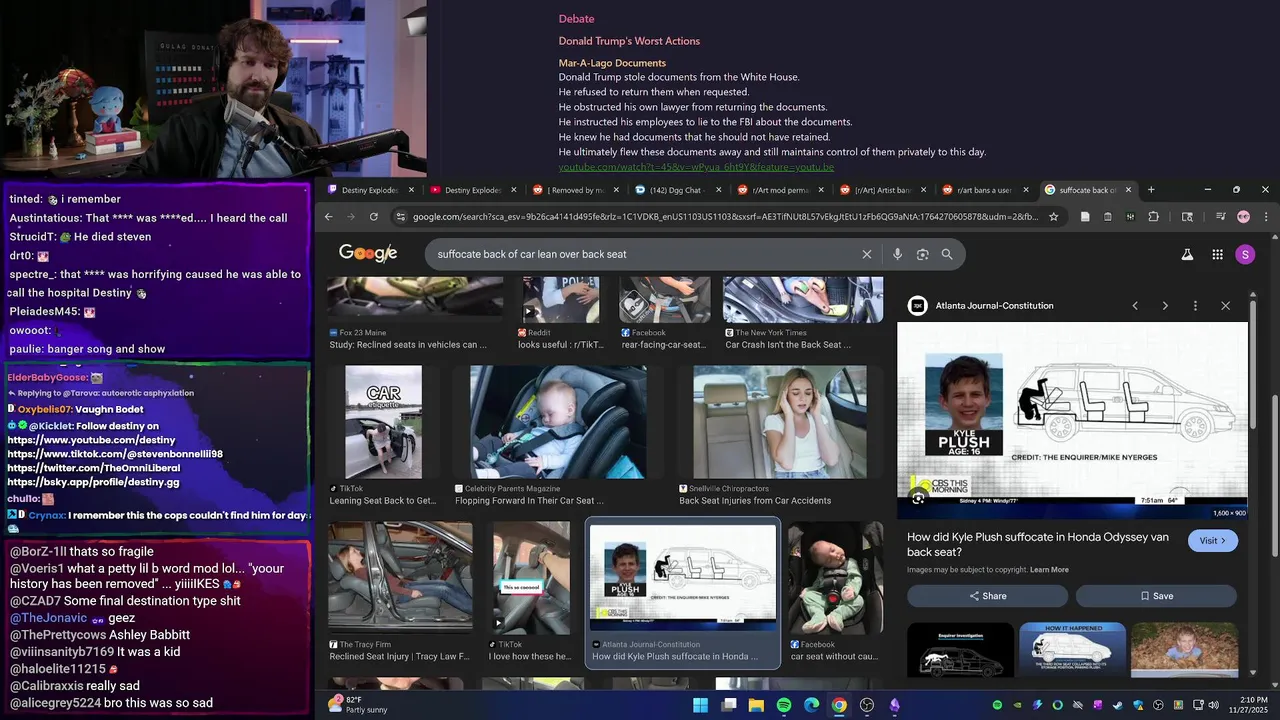Click Atlanta Journal-Constitution source name in panel
The height and width of the screenshot is (720, 1280).
pos(994,306)
